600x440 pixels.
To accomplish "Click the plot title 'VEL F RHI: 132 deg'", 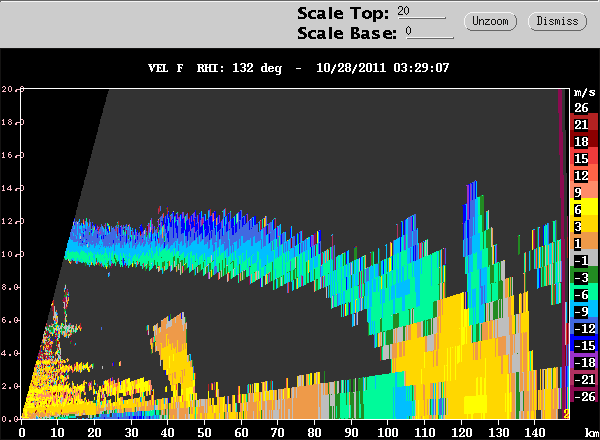I will click(215, 68).
